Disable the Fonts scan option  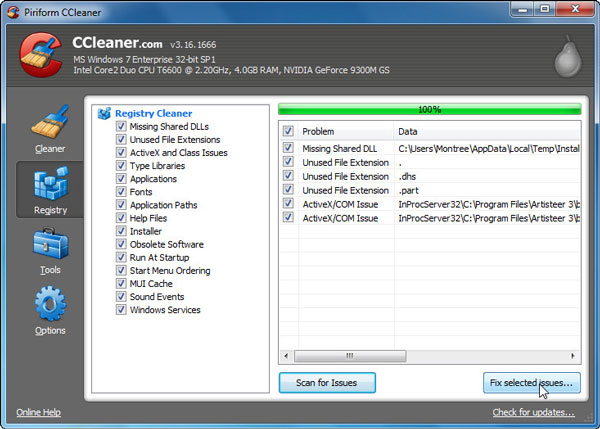pos(121,192)
